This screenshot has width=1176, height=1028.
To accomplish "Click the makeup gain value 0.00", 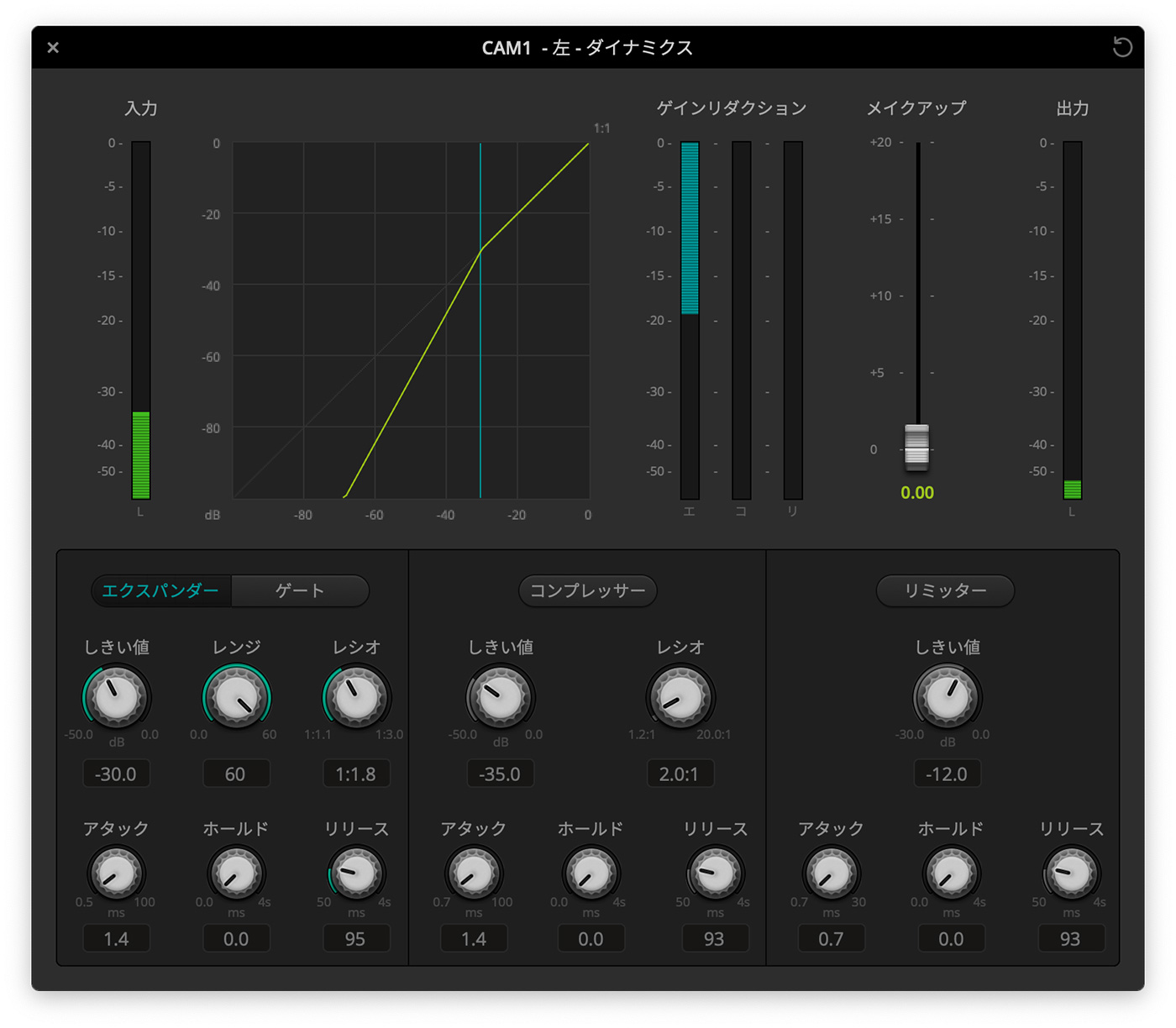I will point(916,493).
